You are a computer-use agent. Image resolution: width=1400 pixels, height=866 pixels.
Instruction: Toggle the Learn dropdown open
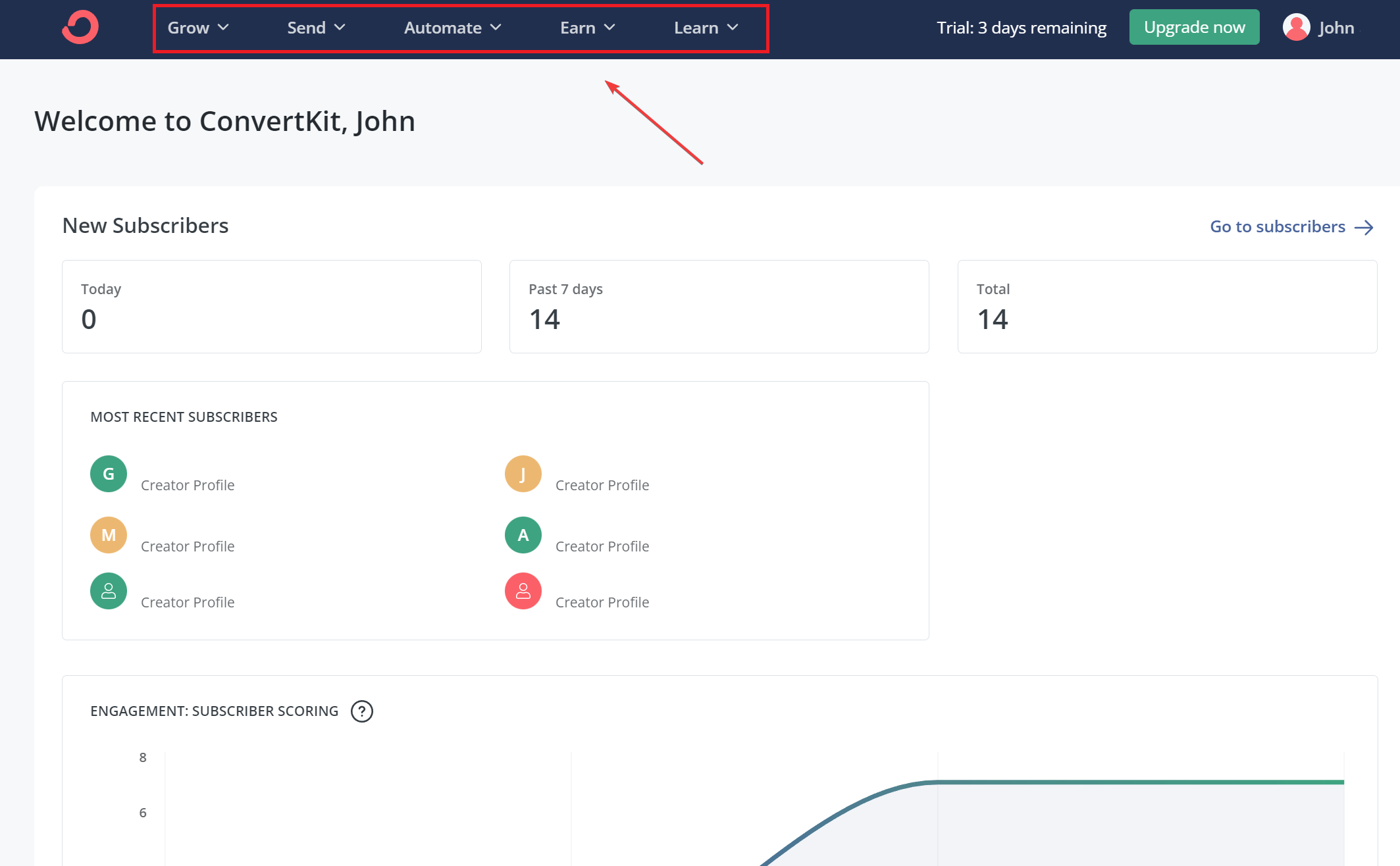[706, 27]
